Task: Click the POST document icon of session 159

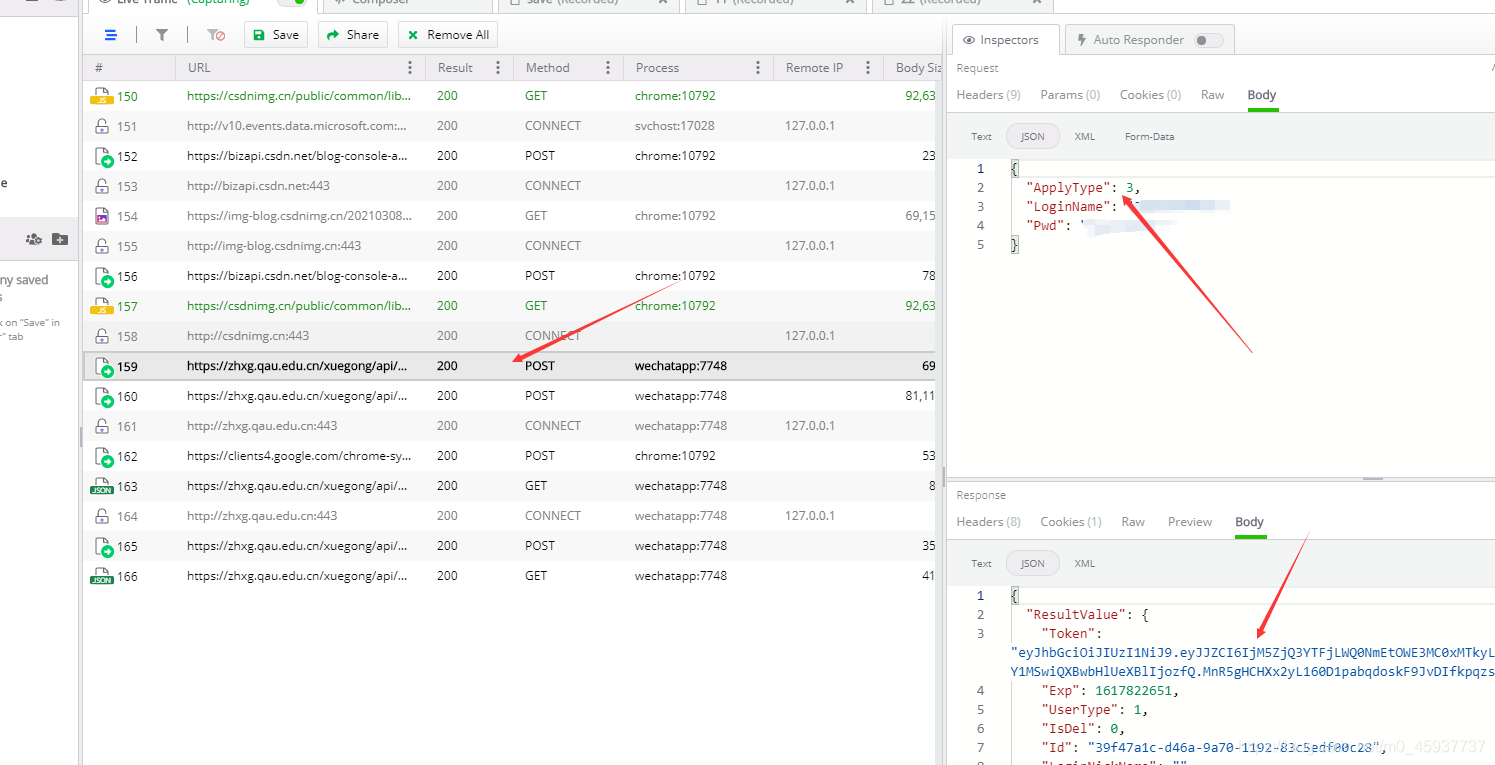Action: 103,366
